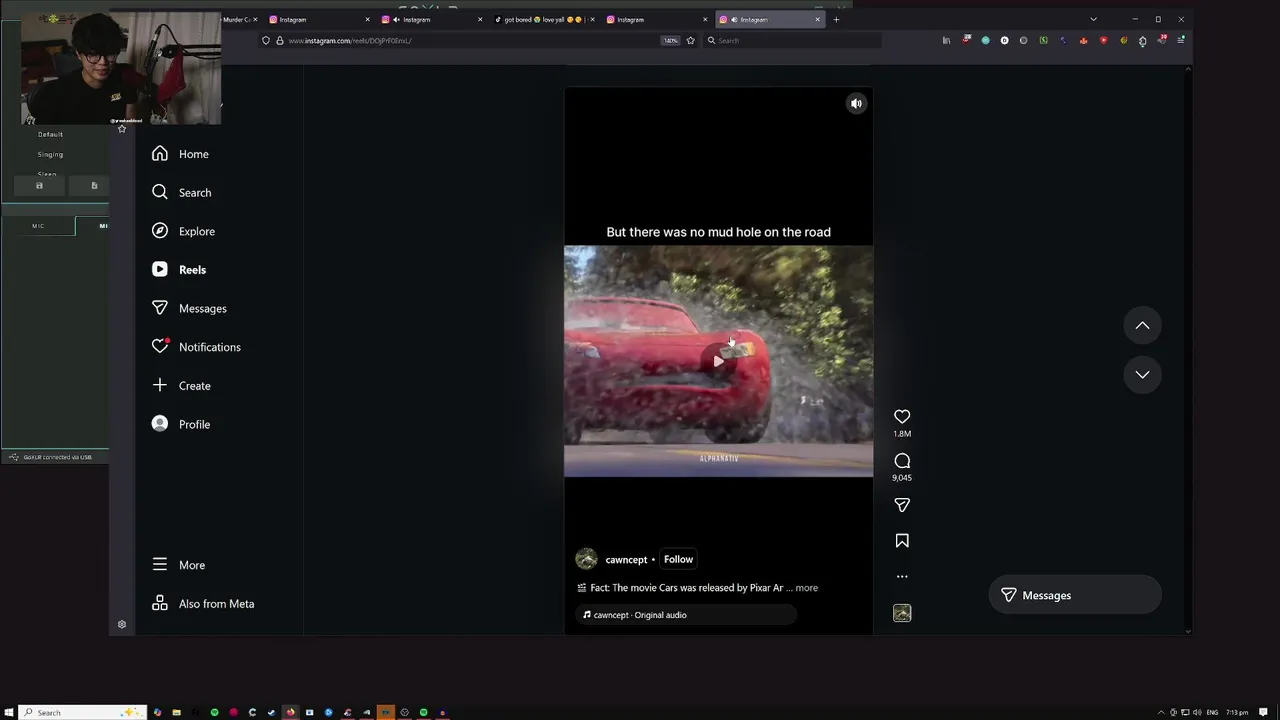Go to the previous reel with up arrow
1280x720 pixels.
(x=1142, y=326)
